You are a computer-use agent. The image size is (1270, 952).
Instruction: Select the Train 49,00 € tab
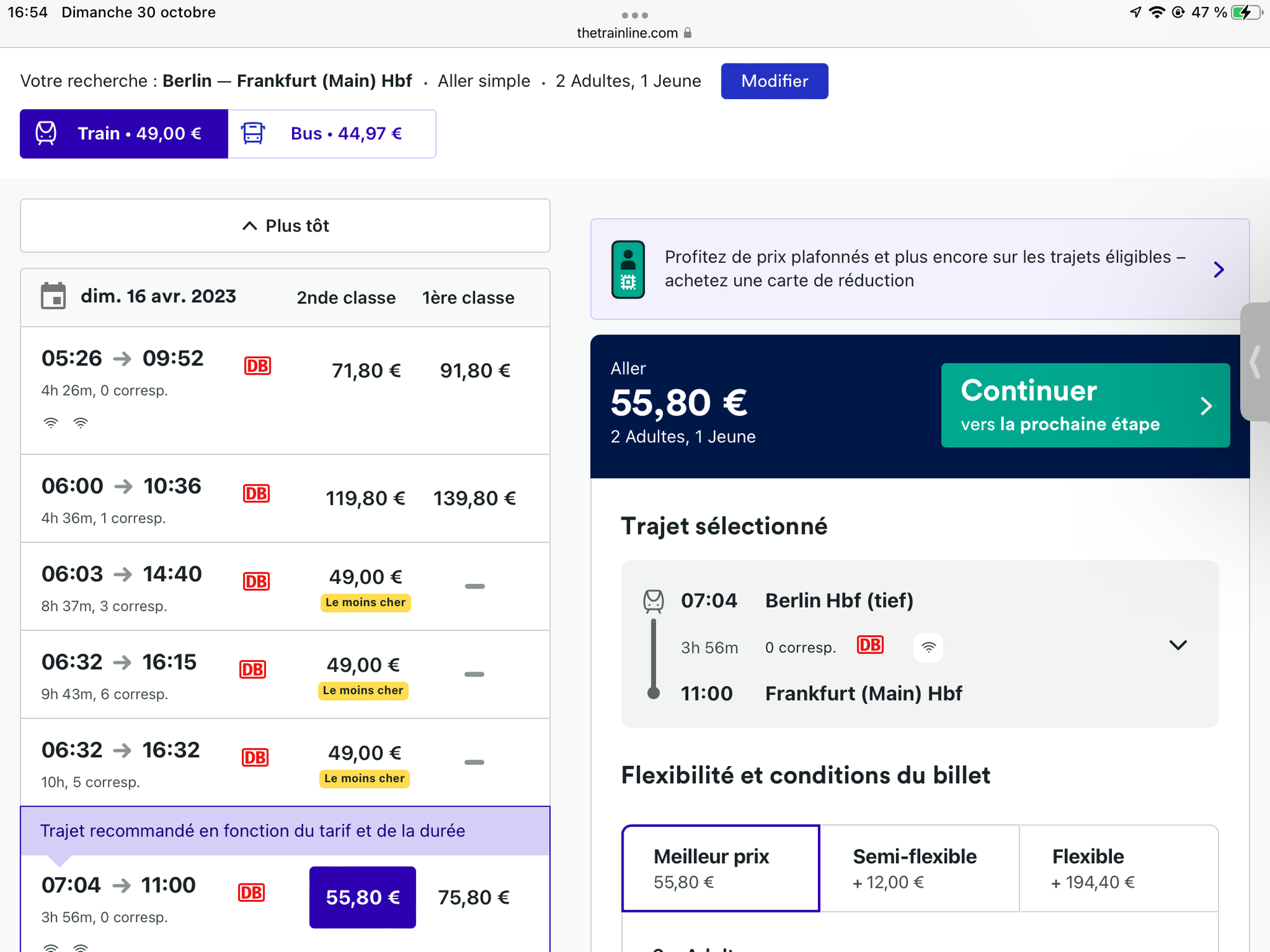124,133
